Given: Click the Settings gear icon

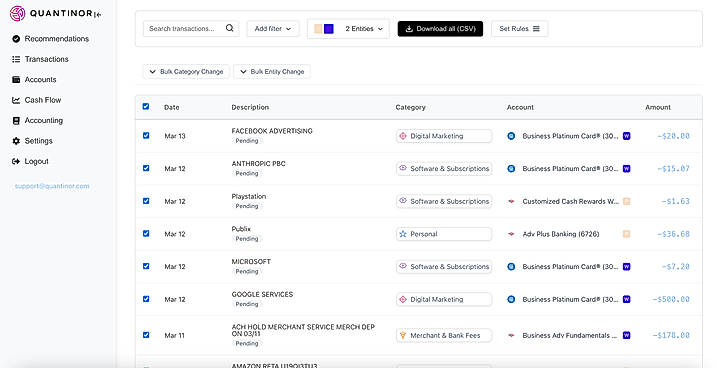Looking at the screenshot, I should coord(16,141).
